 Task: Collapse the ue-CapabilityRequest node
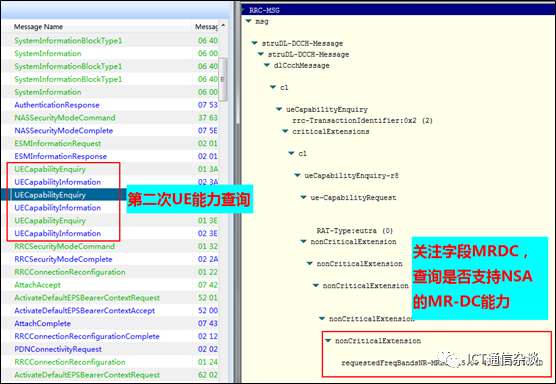(304, 197)
